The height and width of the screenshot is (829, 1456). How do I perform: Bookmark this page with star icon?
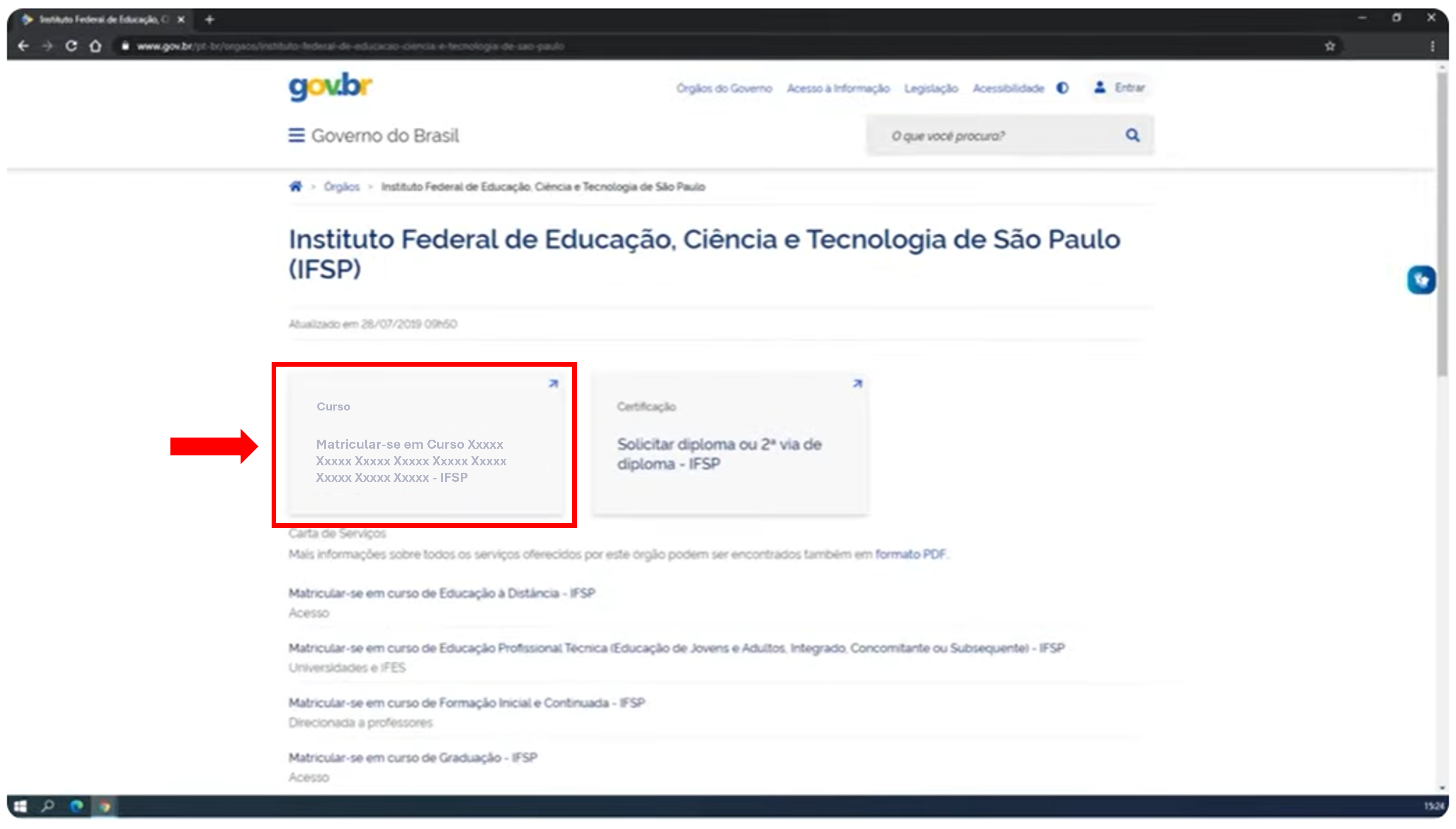coord(1330,46)
